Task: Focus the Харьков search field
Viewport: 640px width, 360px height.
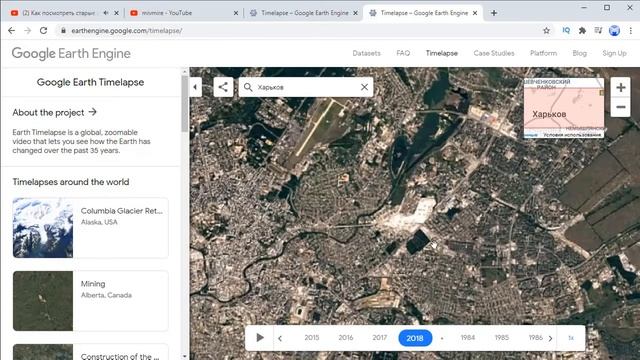Action: coord(306,87)
